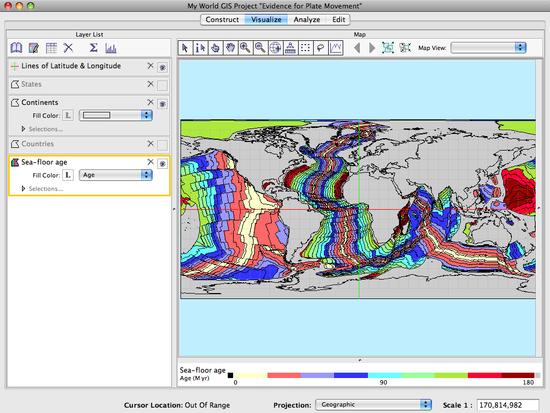Click Continents Fill Color legend button

coord(68,115)
